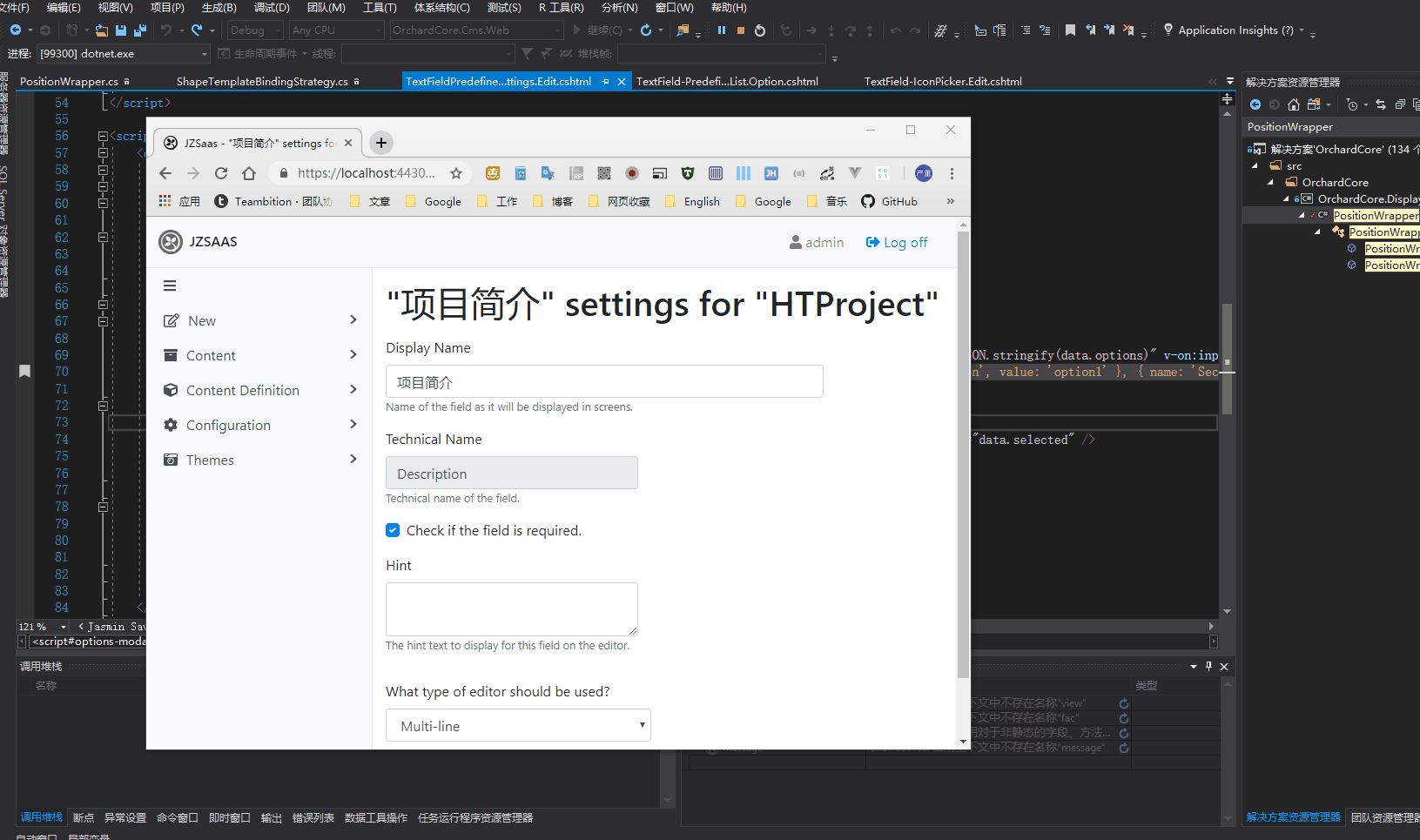This screenshot has width=1420, height=840.
Task: Open the dotnet.exe process dropdown
Action: point(124,54)
